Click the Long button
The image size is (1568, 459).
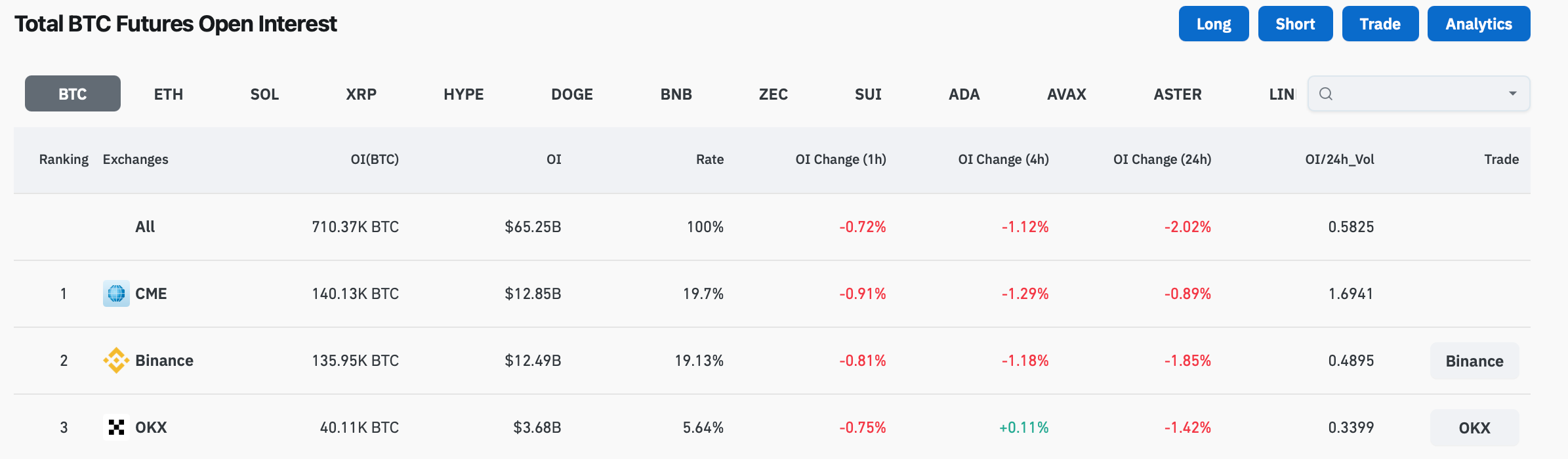[1213, 23]
